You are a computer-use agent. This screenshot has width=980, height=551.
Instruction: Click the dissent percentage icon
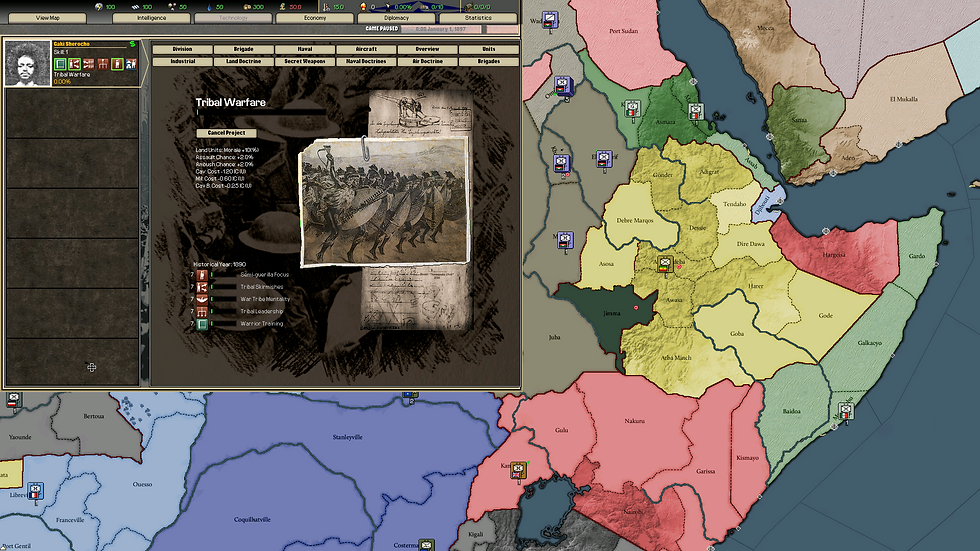388,7
